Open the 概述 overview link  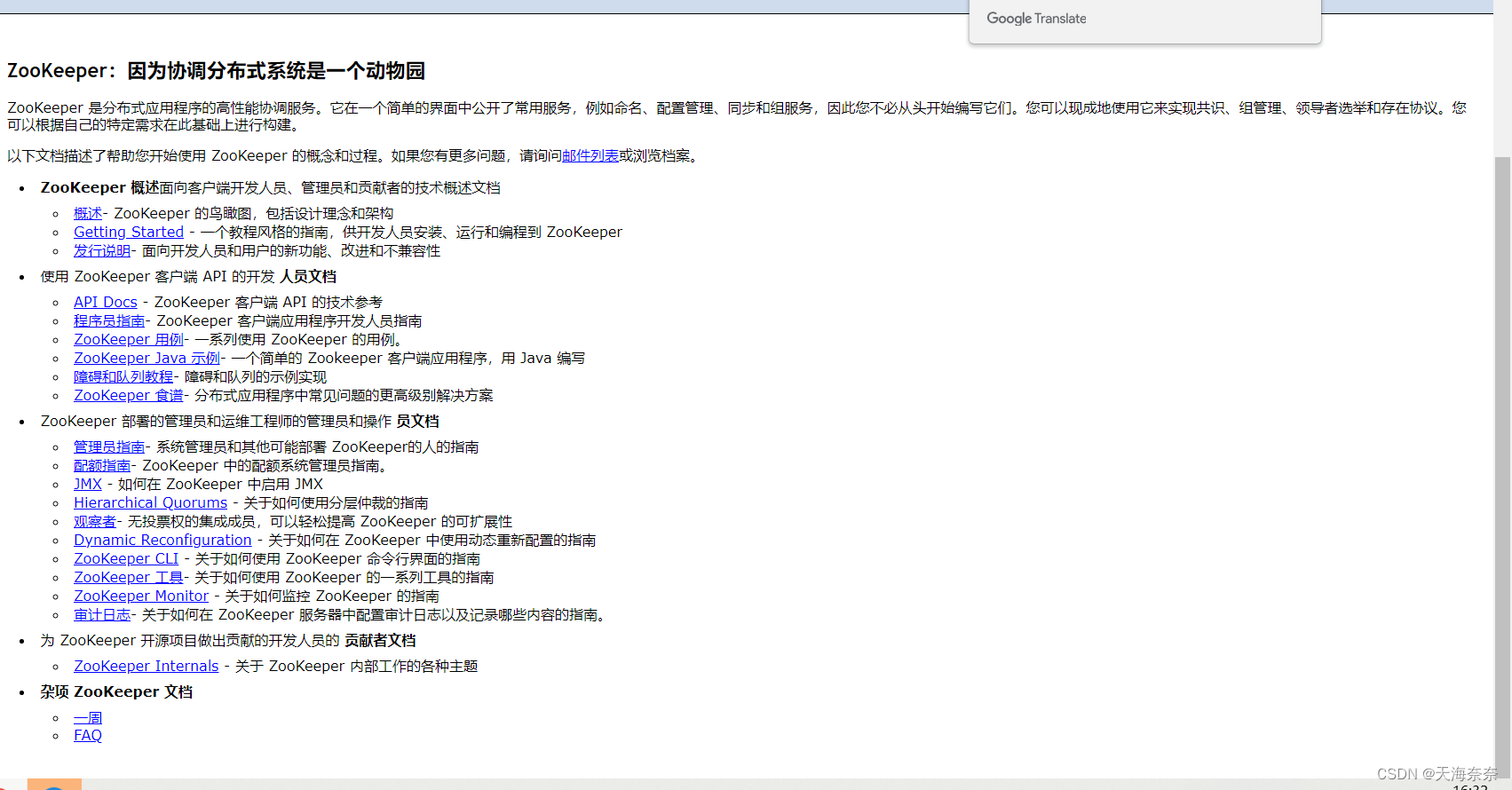88,213
